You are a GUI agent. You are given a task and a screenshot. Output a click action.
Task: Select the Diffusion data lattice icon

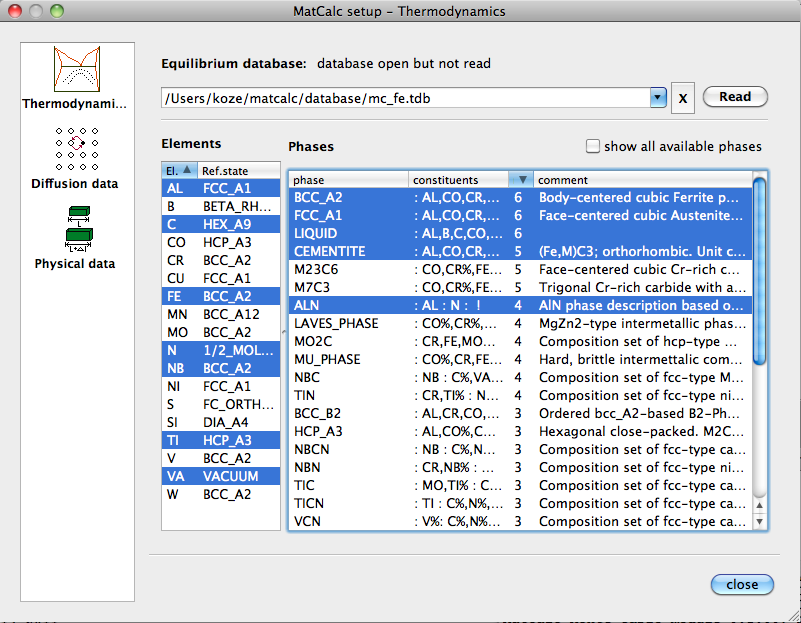[75, 150]
